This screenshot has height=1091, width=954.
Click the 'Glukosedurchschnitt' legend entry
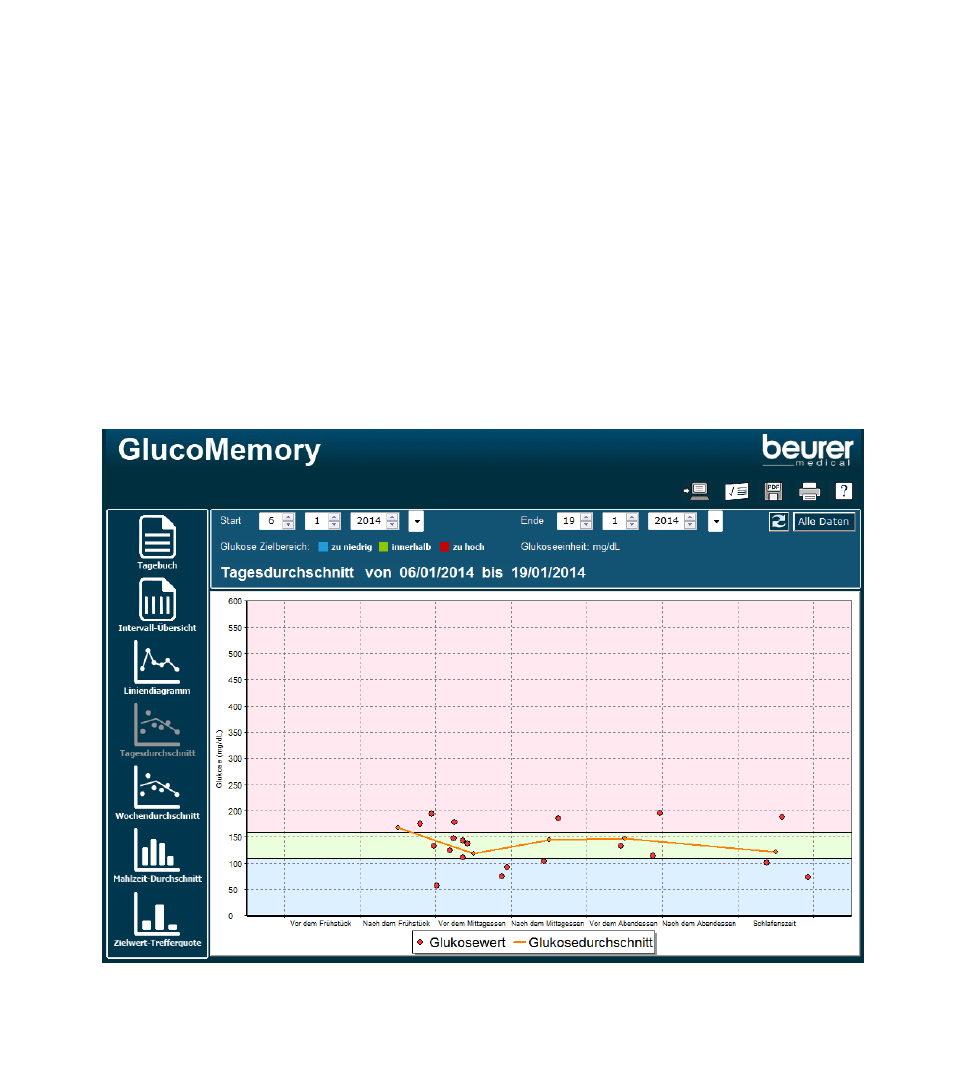point(583,943)
